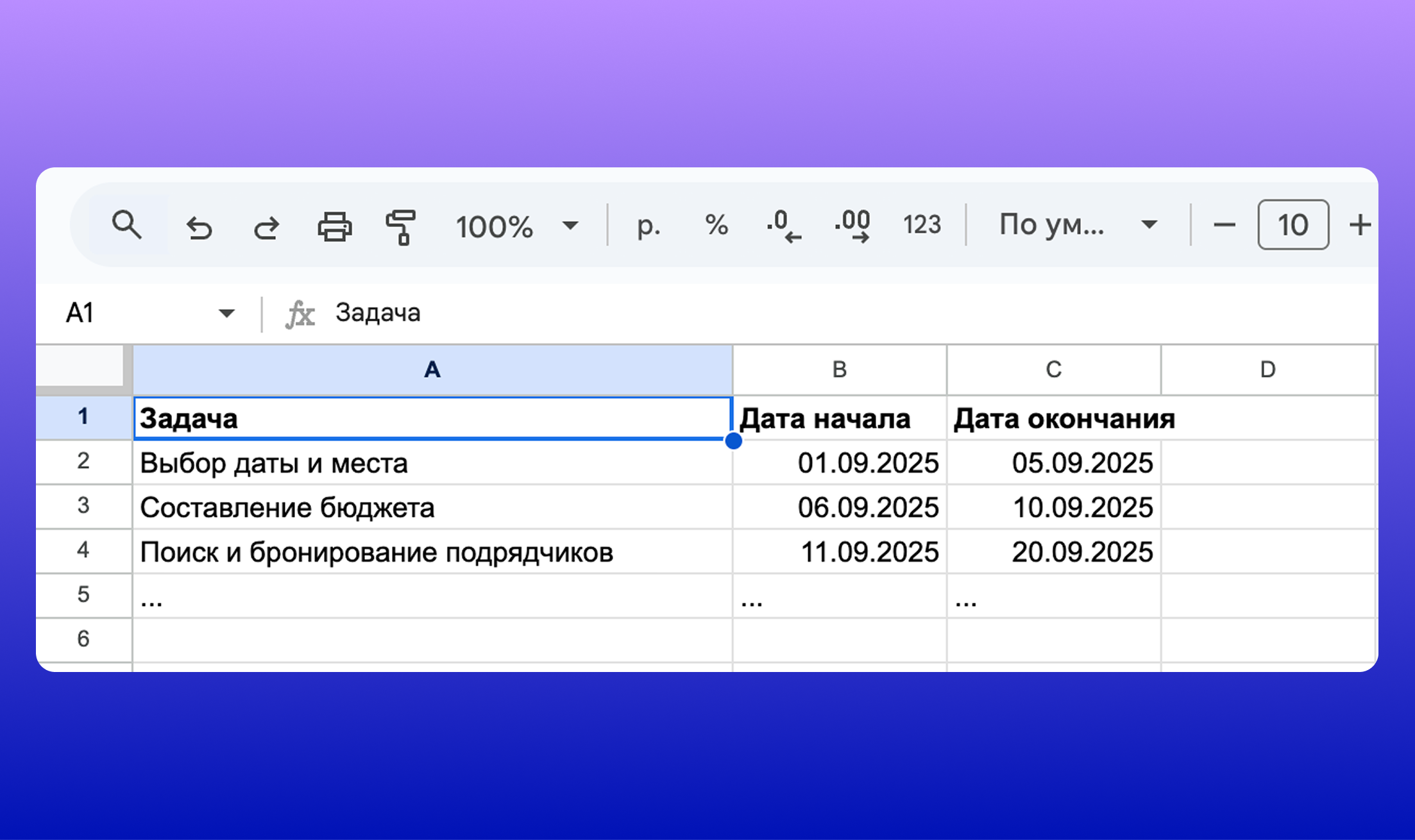Viewport: 1415px width, 840px height.
Task: Increase decimal places using toolbar icon
Action: [x=852, y=225]
